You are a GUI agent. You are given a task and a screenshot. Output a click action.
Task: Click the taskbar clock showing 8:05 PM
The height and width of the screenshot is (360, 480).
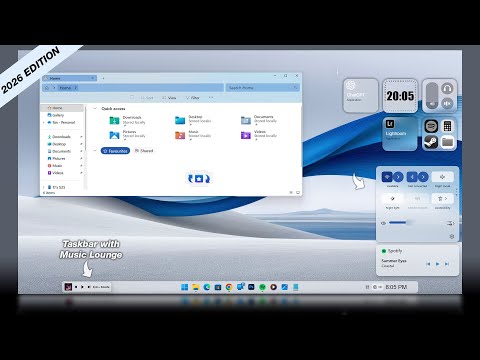point(396,287)
